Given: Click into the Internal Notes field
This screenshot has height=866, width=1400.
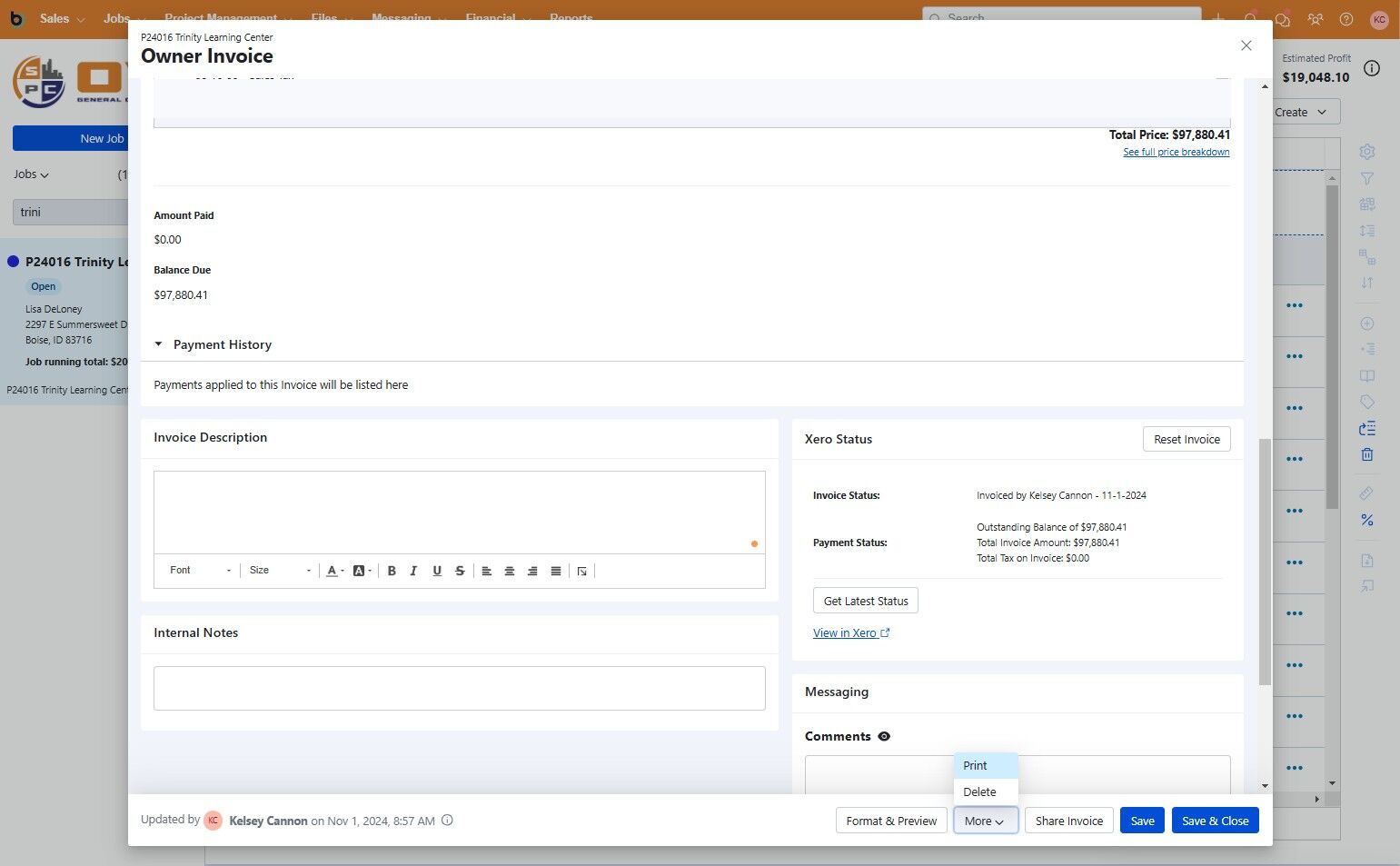Looking at the screenshot, I should (x=460, y=689).
